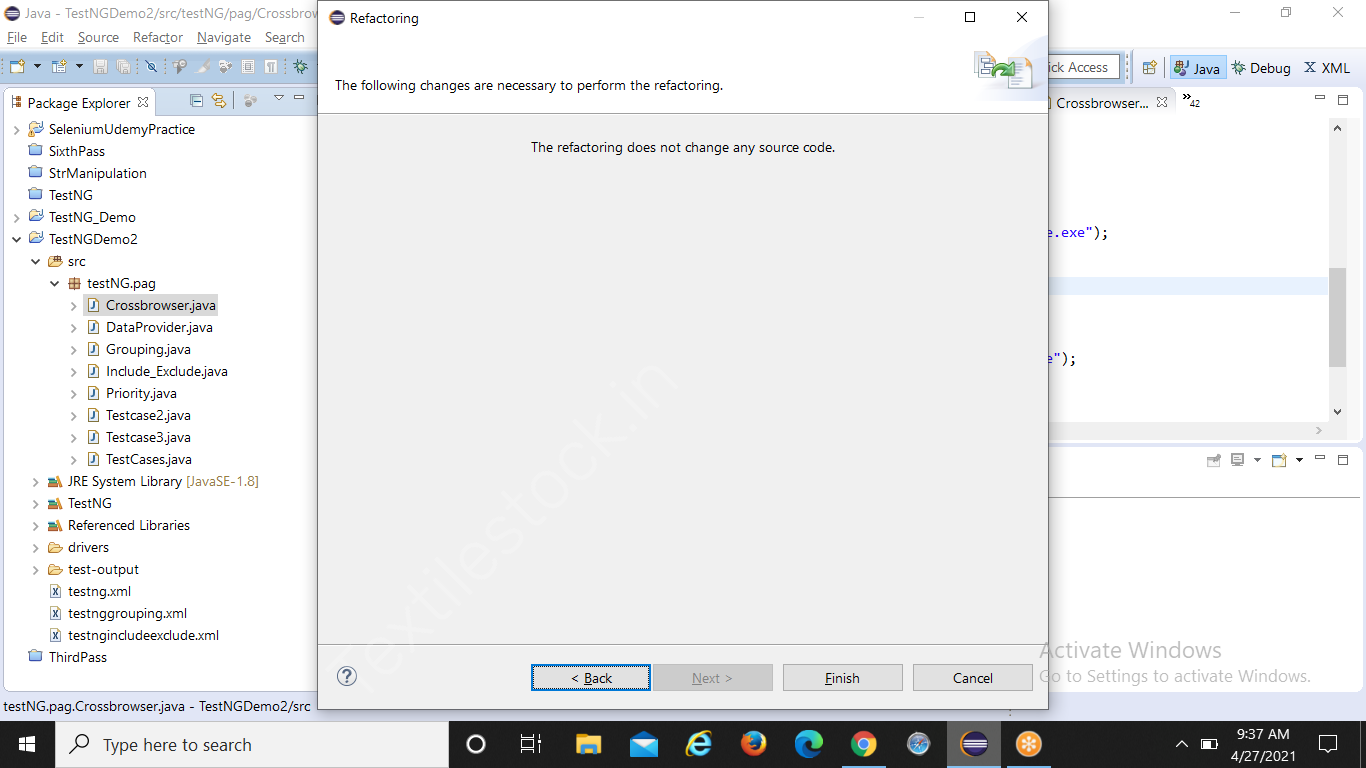This screenshot has height=768, width=1366.
Task: Click the Save disk icon in toolbar
Action: 100,67
